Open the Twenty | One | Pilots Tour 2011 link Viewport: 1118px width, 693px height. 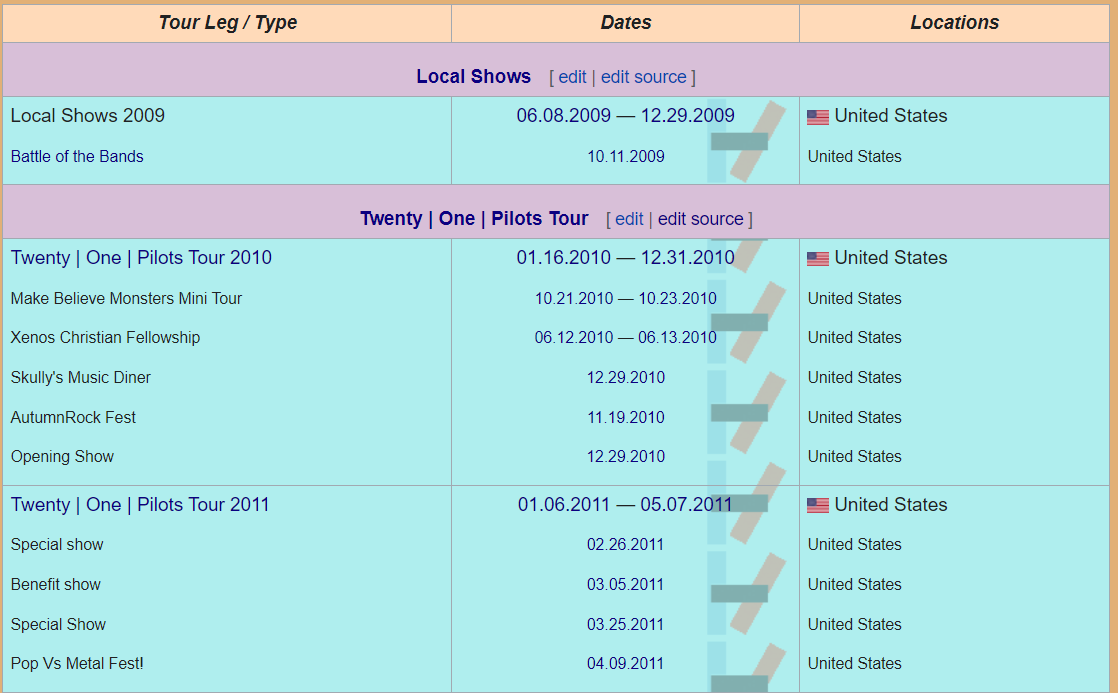(140, 505)
